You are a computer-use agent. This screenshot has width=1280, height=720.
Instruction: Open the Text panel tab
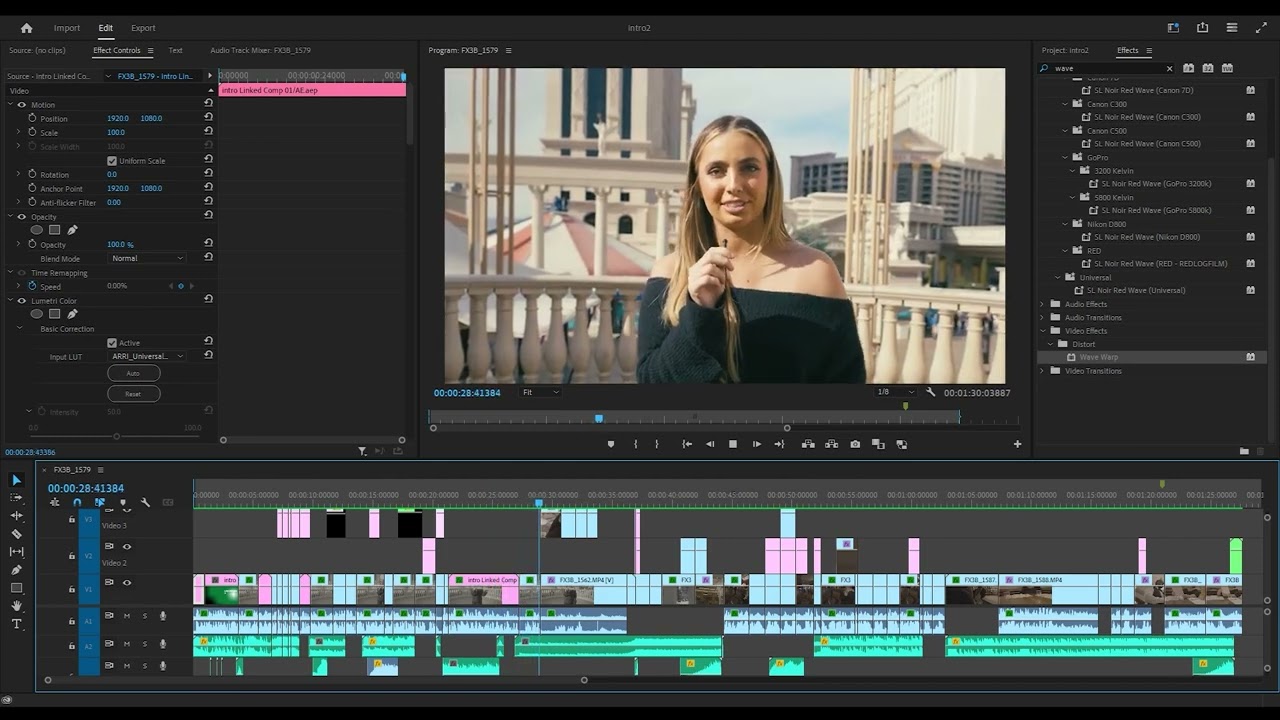[x=175, y=50]
